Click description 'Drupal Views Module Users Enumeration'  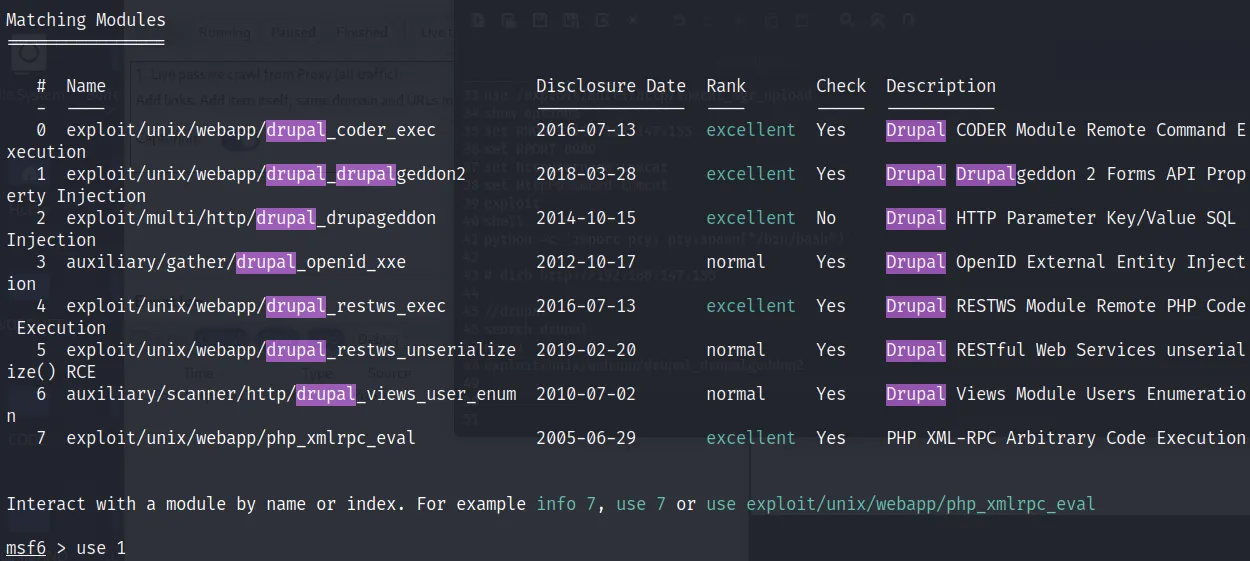point(1066,394)
